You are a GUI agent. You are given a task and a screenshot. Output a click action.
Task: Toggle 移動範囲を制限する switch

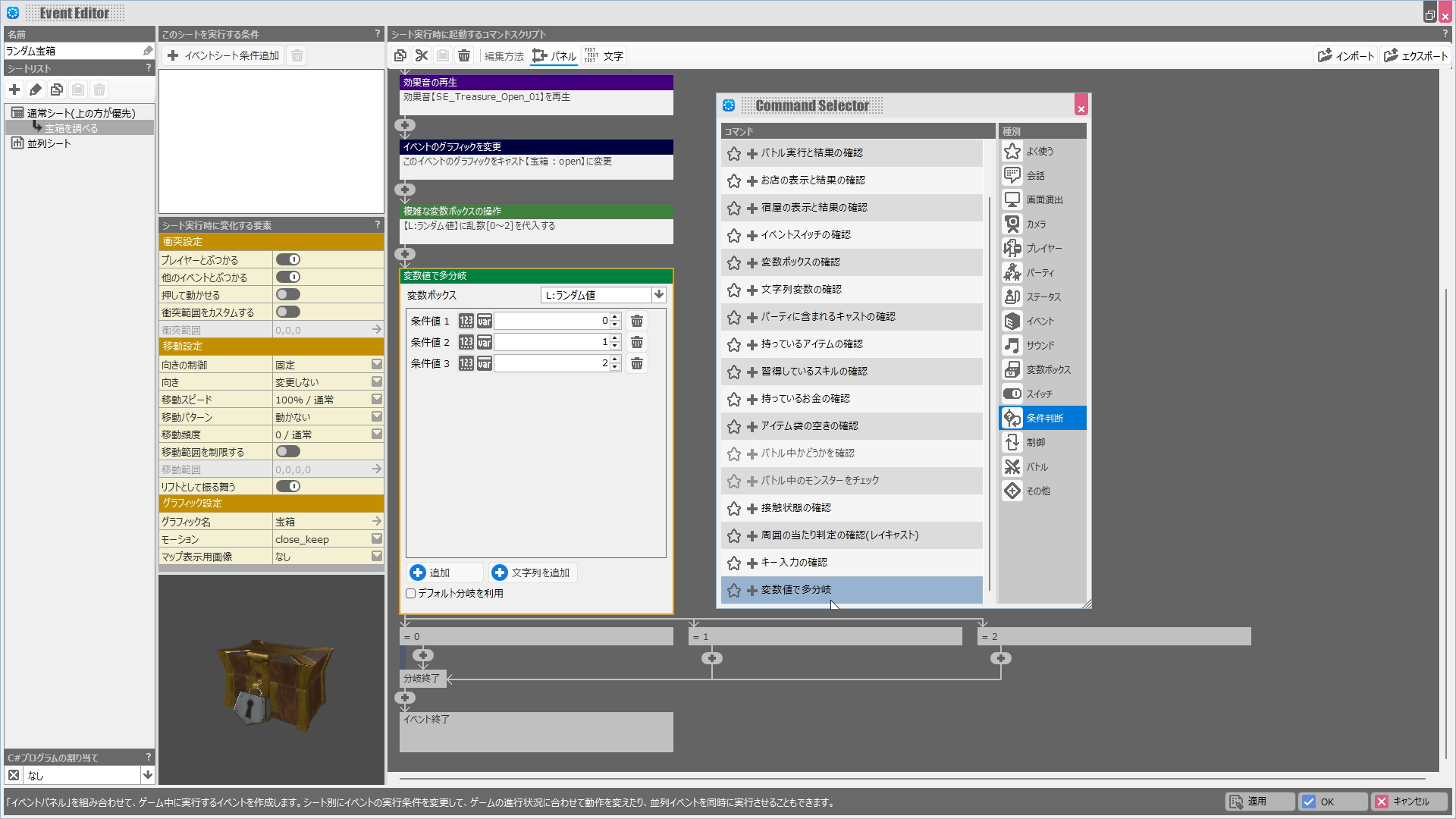point(288,451)
